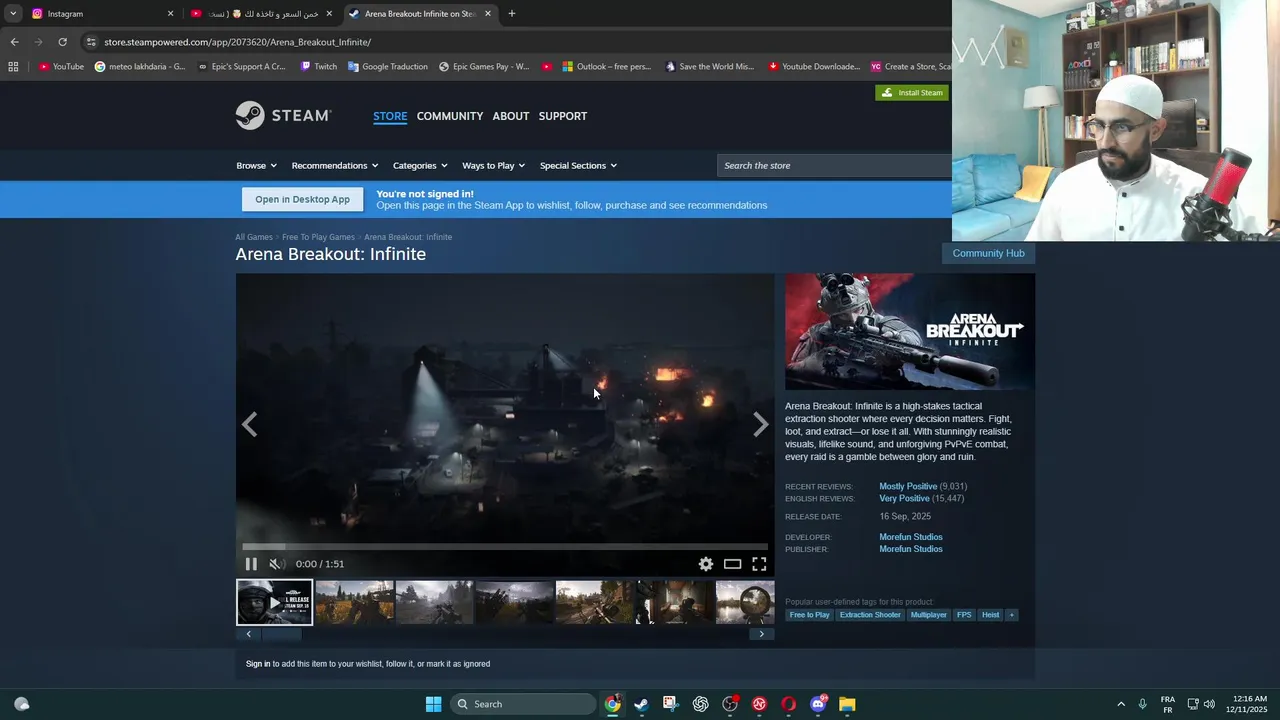Select the Multiplayer tag
The width and height of the screenshot is (1280, 720).
tap(928, 615)
